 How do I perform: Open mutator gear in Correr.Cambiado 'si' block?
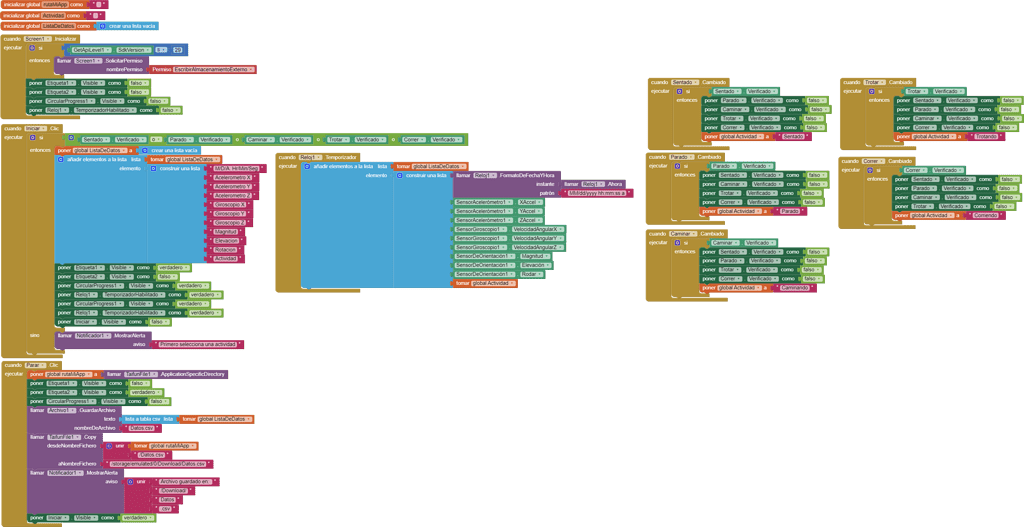pyautogui.click(x=871, y=169)
